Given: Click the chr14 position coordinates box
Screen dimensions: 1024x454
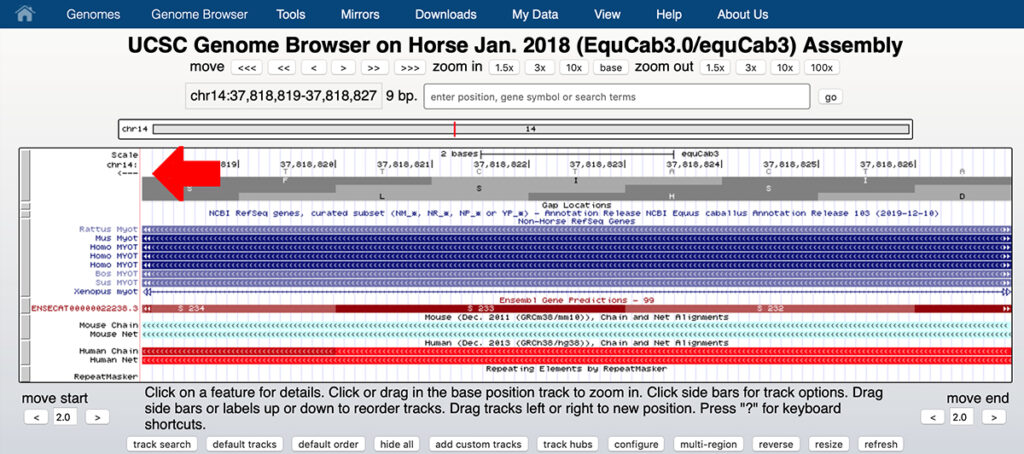Looking at the screenshot, I should [283, 96].
